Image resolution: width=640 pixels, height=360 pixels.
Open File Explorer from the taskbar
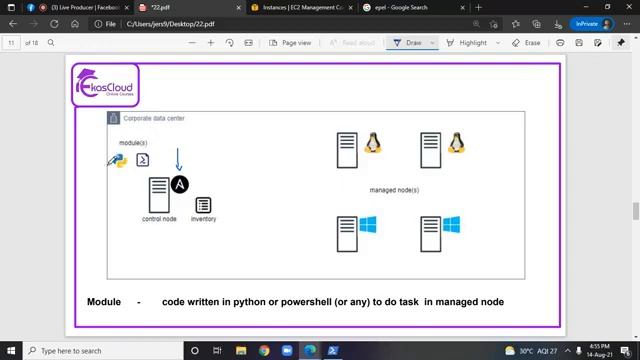(x=241, y=351)
